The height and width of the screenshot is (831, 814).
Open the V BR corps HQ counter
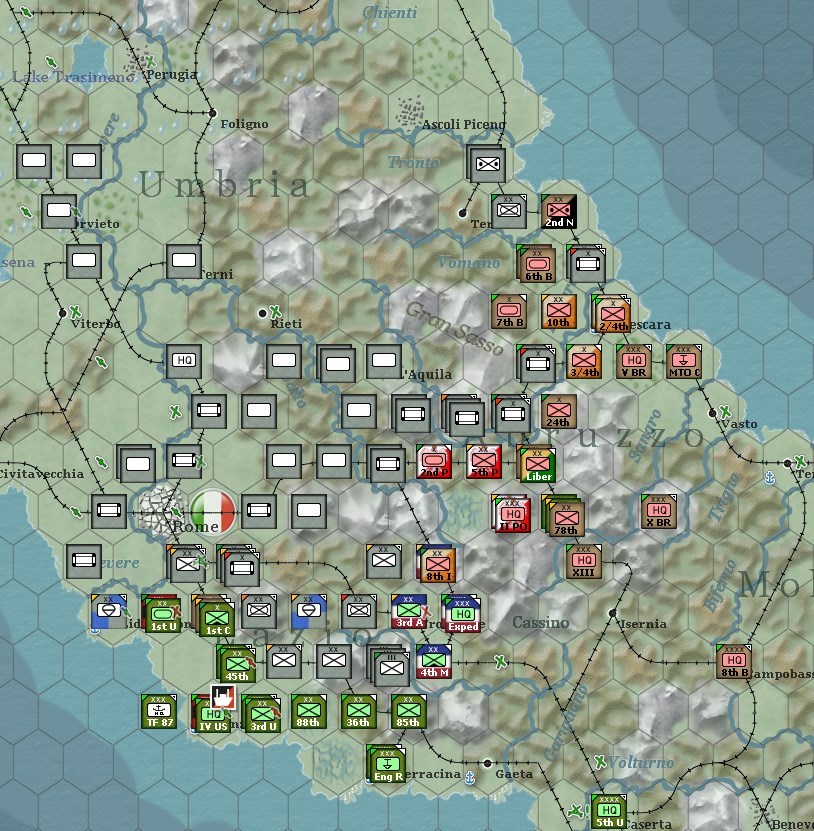pos(634,361)
